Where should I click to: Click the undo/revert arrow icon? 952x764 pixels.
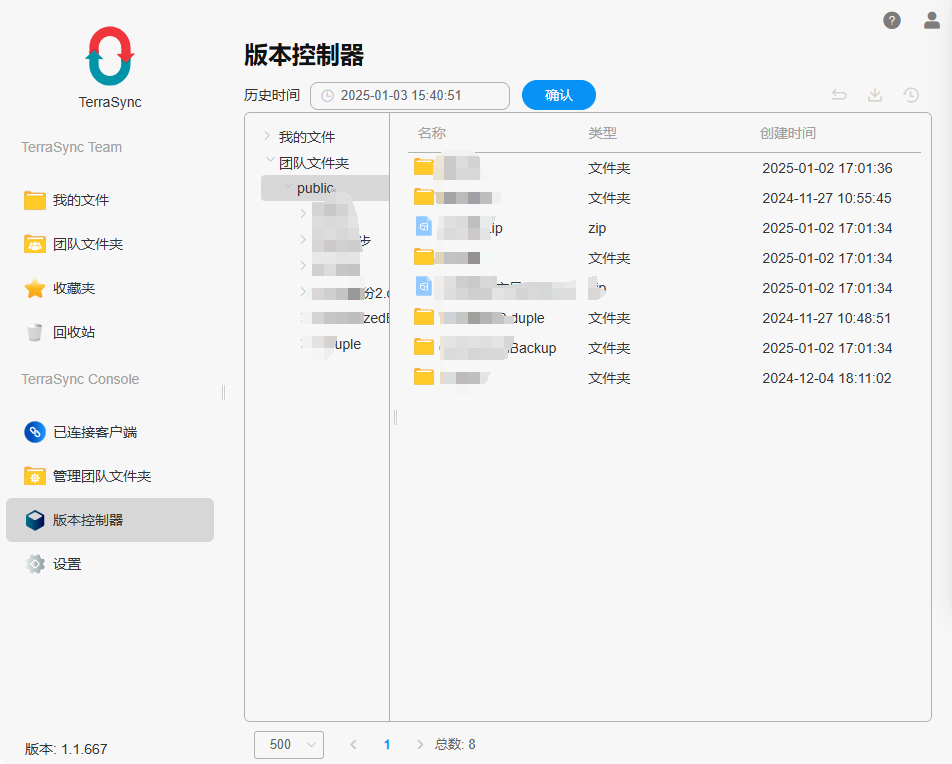839,95
